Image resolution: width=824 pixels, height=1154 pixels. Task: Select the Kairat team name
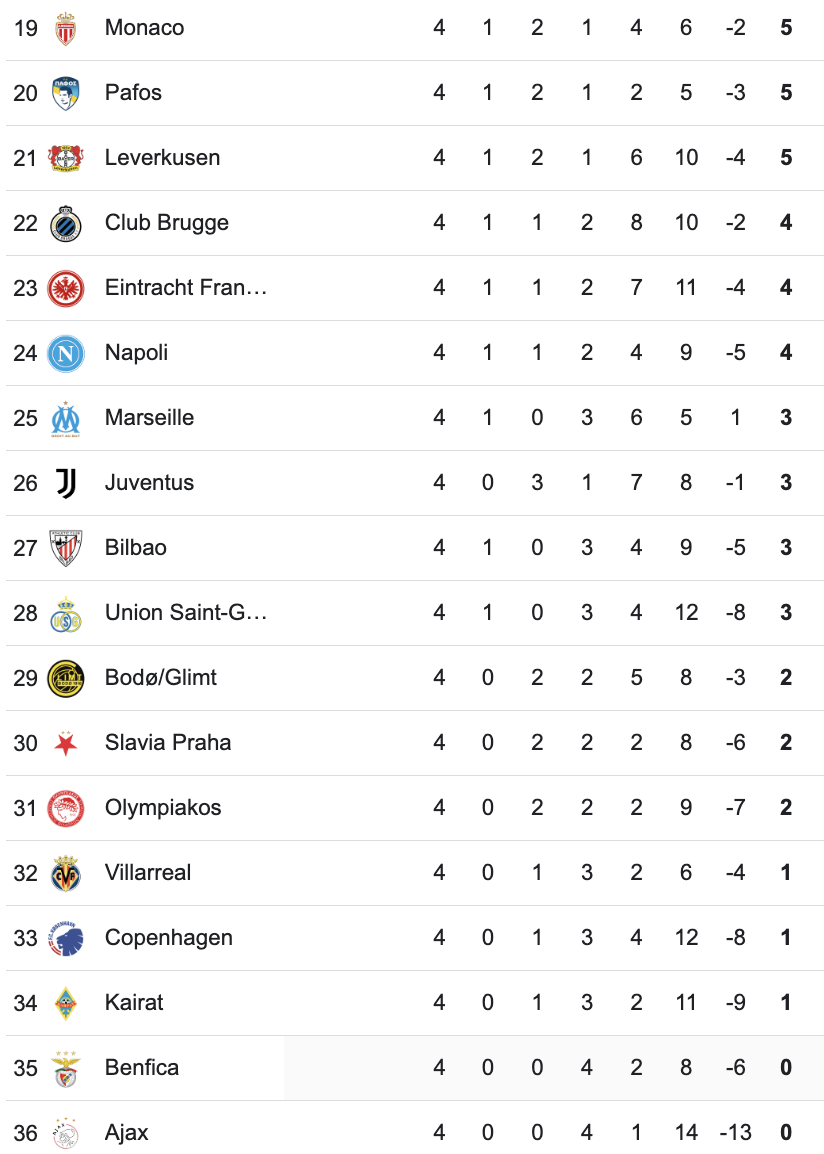(134, 1003)
